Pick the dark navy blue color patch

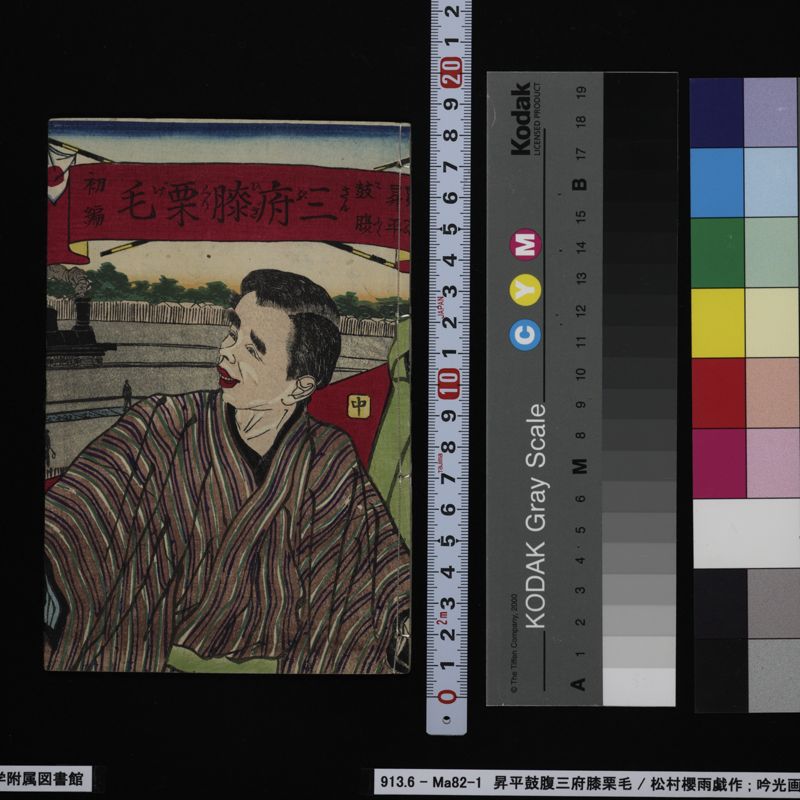(717, 112)
